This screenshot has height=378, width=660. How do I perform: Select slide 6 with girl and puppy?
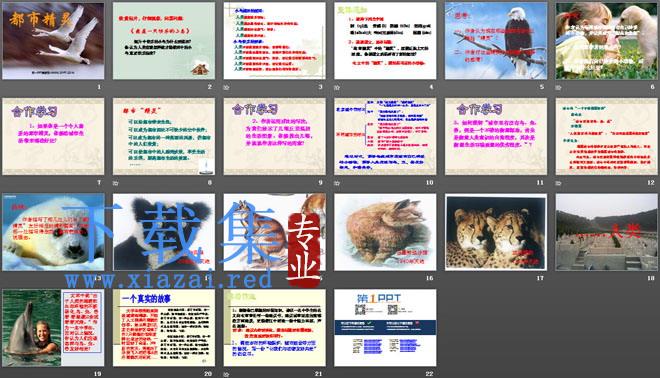(607, 41)
